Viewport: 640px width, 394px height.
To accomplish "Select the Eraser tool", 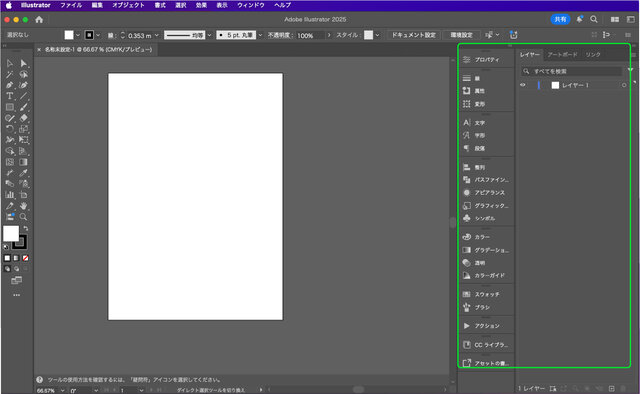I will click(x=24, y=118).
